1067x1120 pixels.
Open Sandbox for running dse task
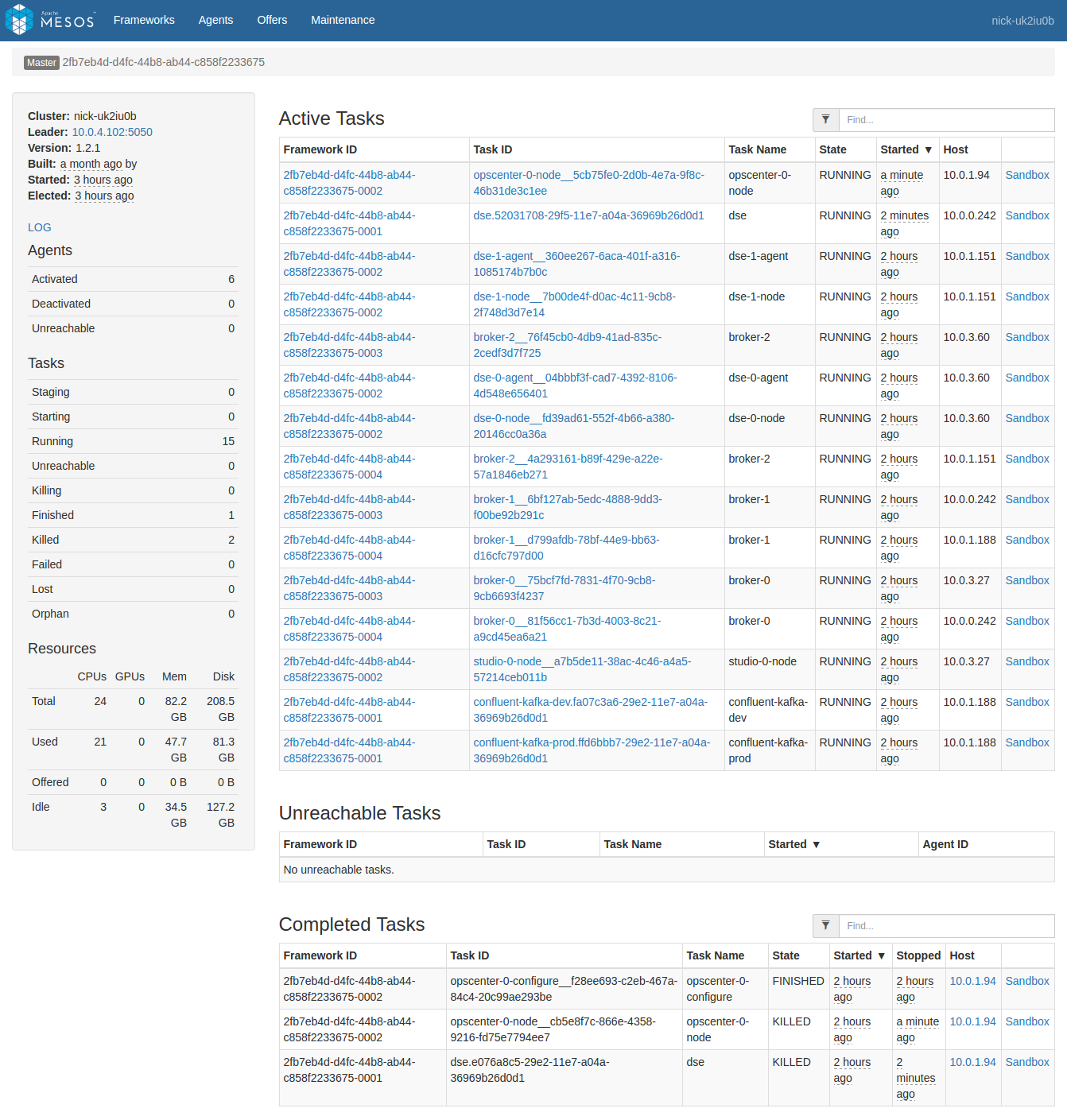click(x=1027, y=215)
